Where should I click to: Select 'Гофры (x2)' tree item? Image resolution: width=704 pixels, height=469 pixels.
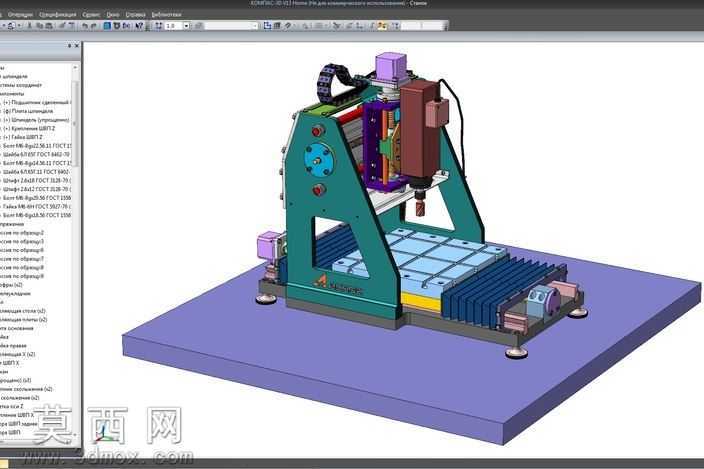(12, 285)
